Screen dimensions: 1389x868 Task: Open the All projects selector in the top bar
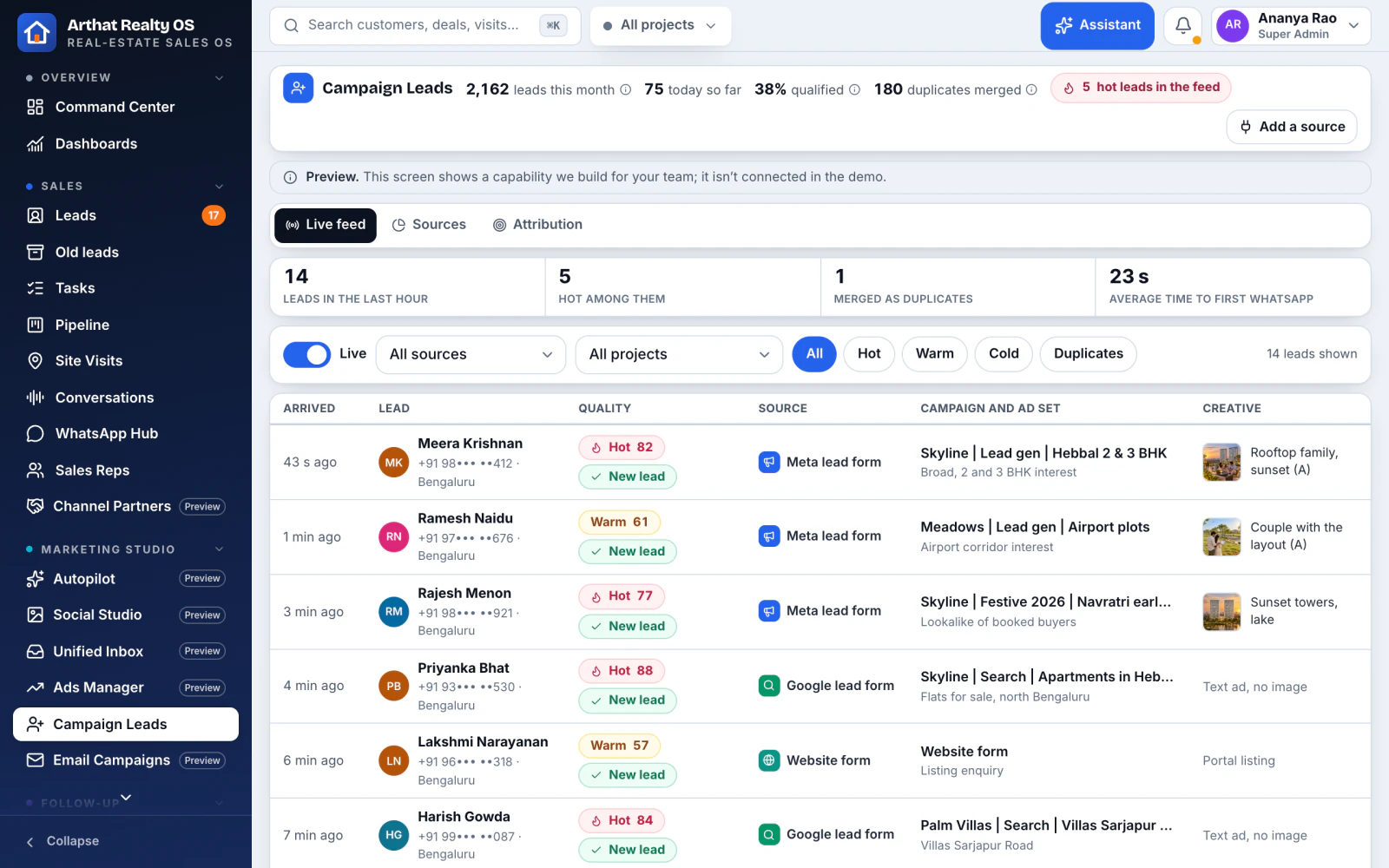tap(660, 26)
